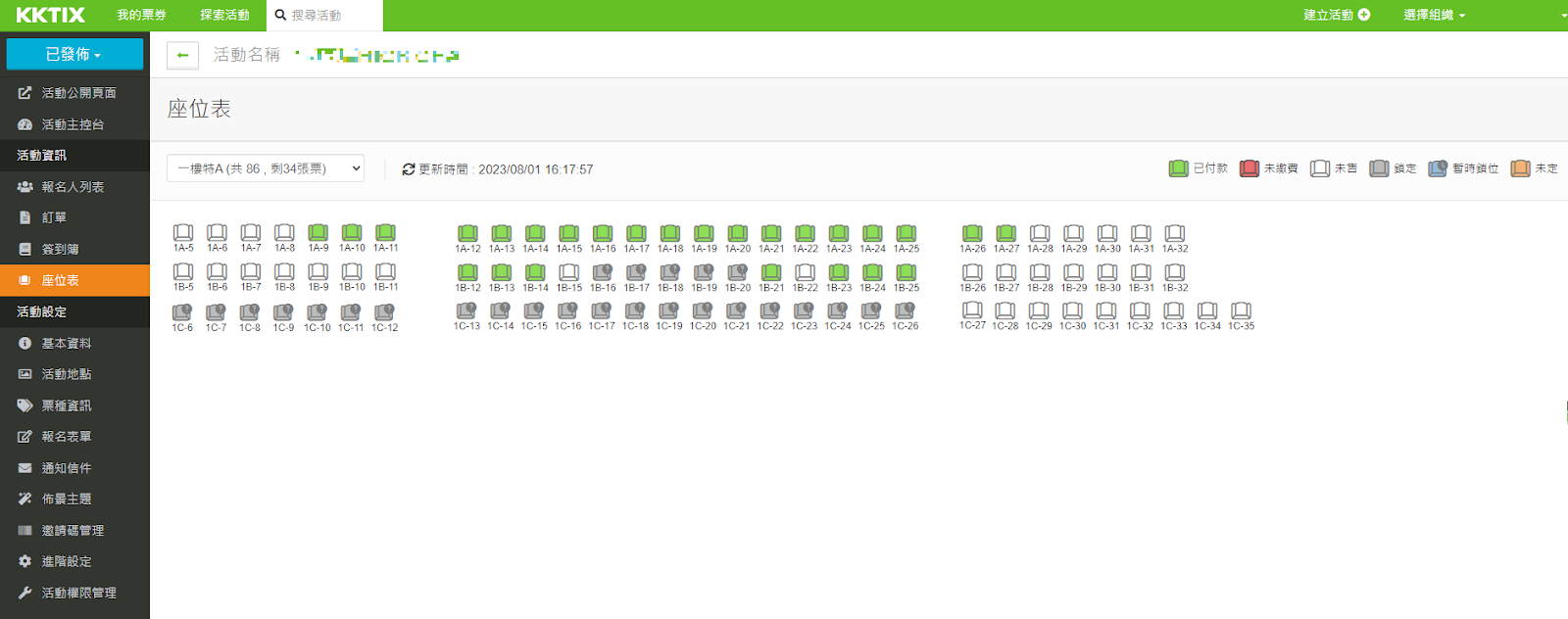Open 邀請碼管理 in sidebar
This screenshot has width=1568, height=619.
74,530
